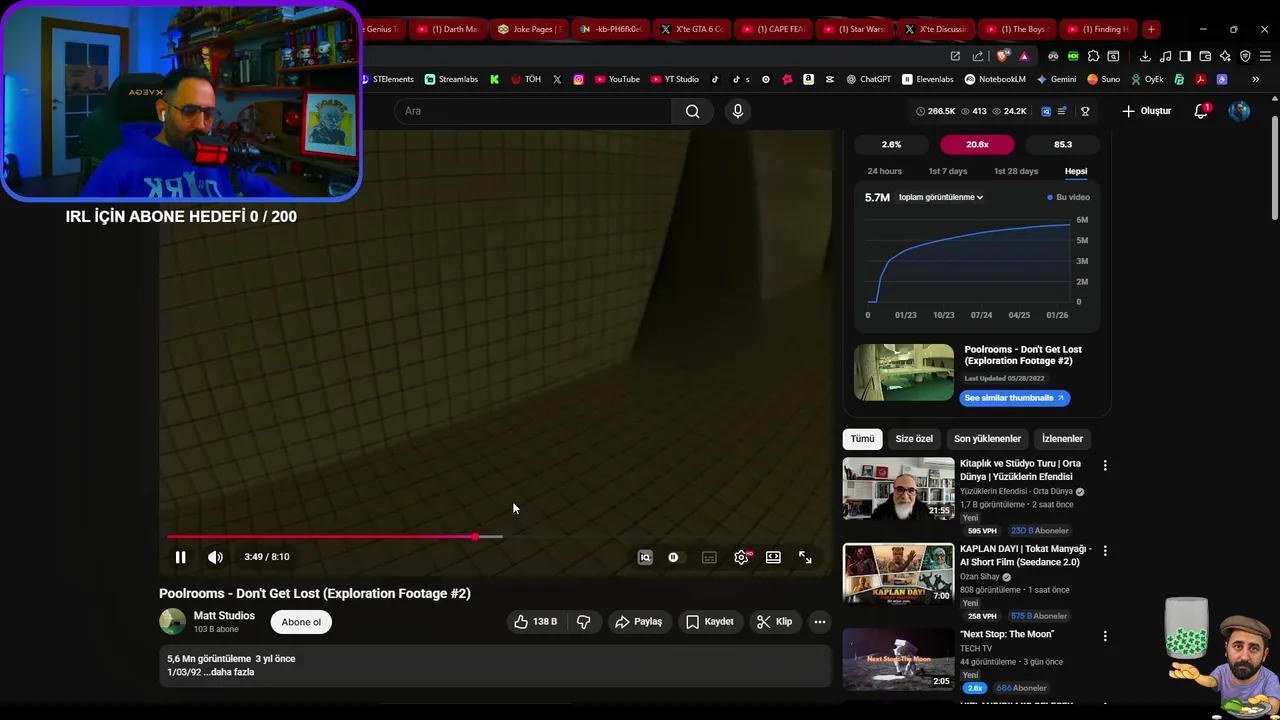Mute the video using the speaker icon
This screenshot has width=1280, height=720.
215,557
